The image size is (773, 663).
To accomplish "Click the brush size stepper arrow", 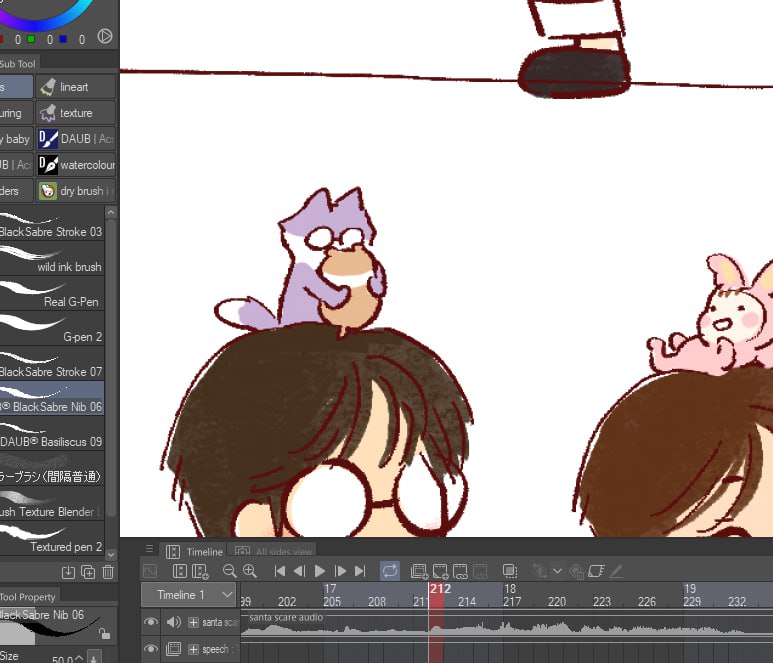I will [79, 659].
